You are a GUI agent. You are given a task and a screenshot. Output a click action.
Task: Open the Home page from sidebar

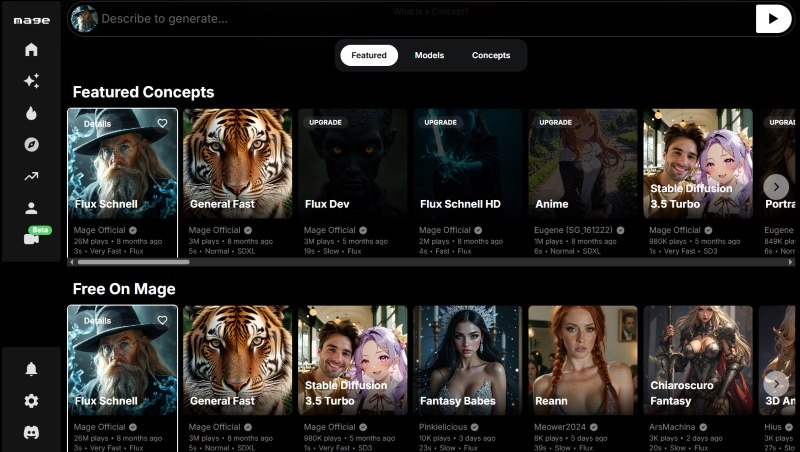click(x=31, y=50)
